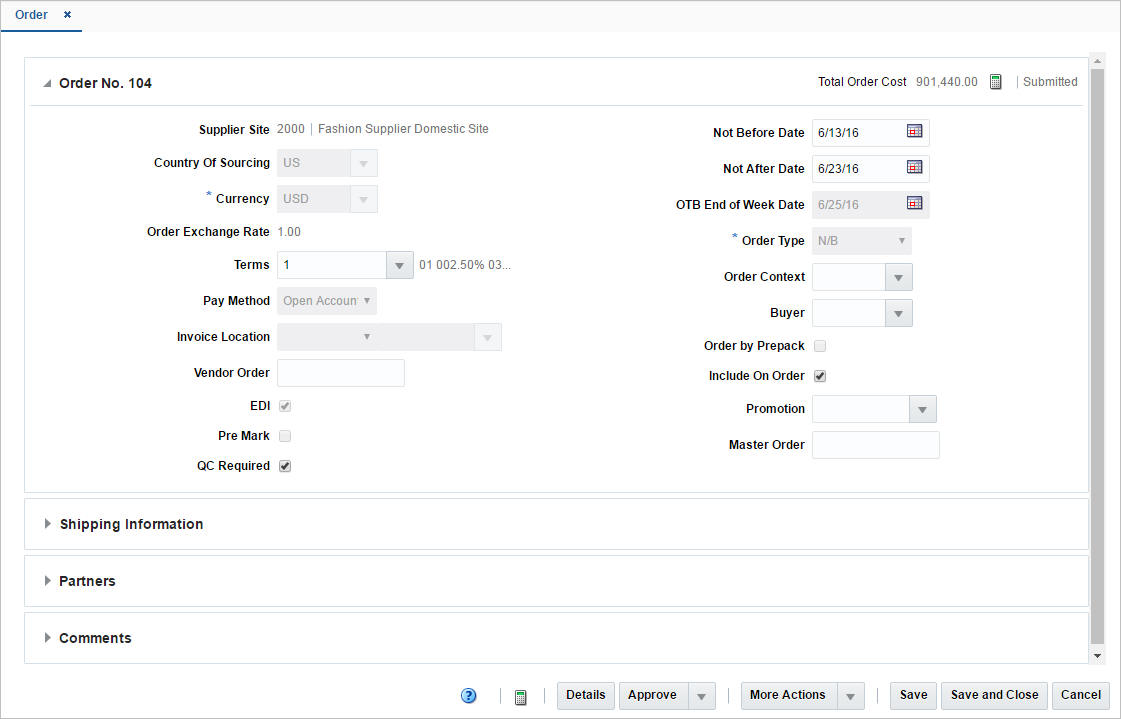Viewport: 1121px width, 719px height.
Task: Uncheck the QC Required checkbox
Action: tap(285, 466)
